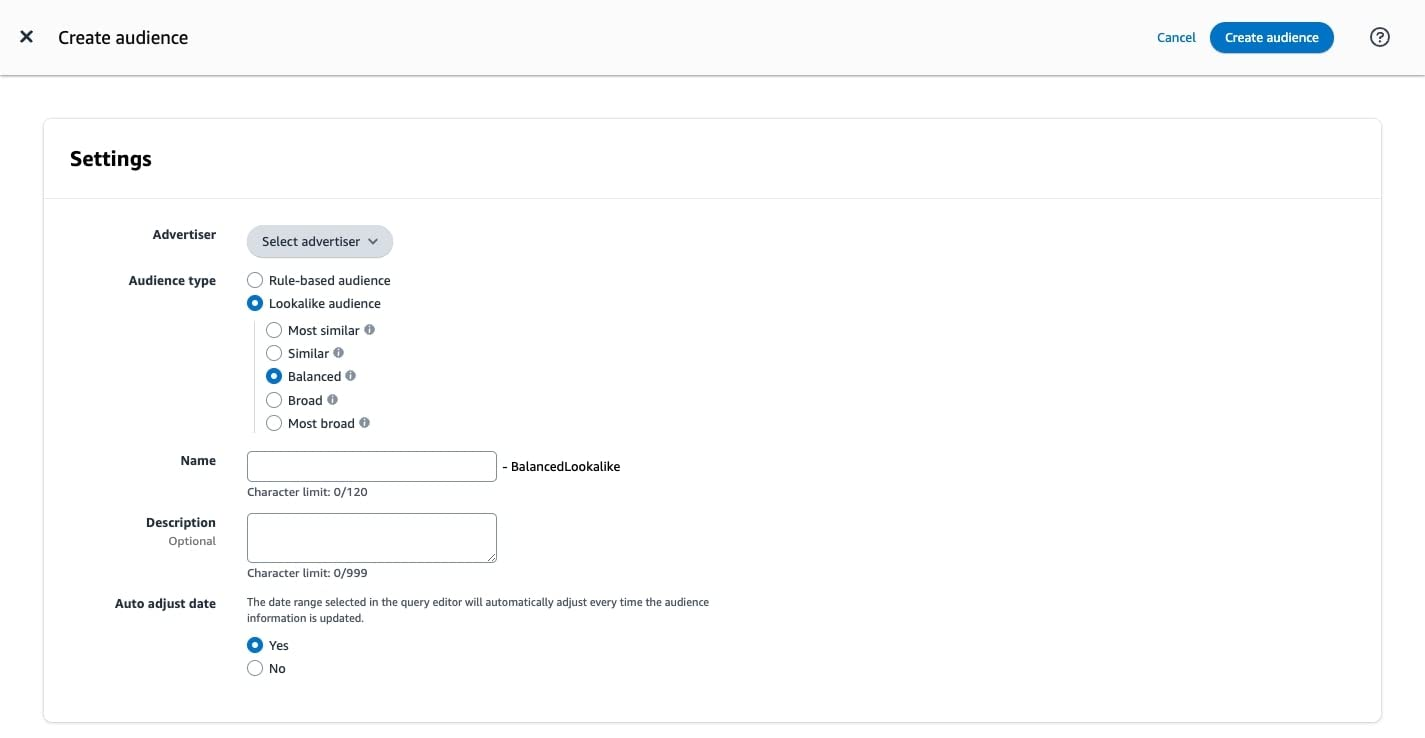Screen dimensions: 1425x738
Task: Click the Cancel link
Action: (x=1176, y=38)
